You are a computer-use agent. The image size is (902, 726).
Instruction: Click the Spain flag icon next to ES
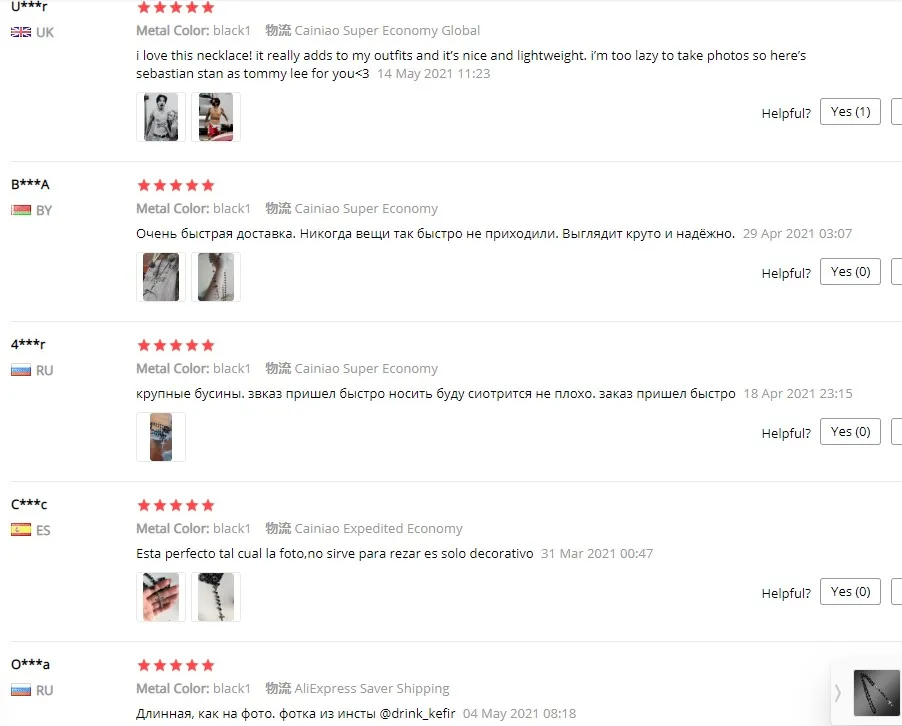pos(21,530)
